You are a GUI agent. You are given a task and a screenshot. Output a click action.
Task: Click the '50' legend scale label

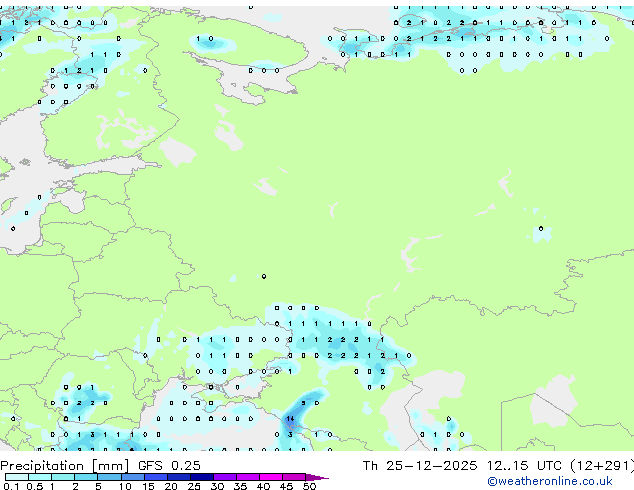(x=310, y=486)
